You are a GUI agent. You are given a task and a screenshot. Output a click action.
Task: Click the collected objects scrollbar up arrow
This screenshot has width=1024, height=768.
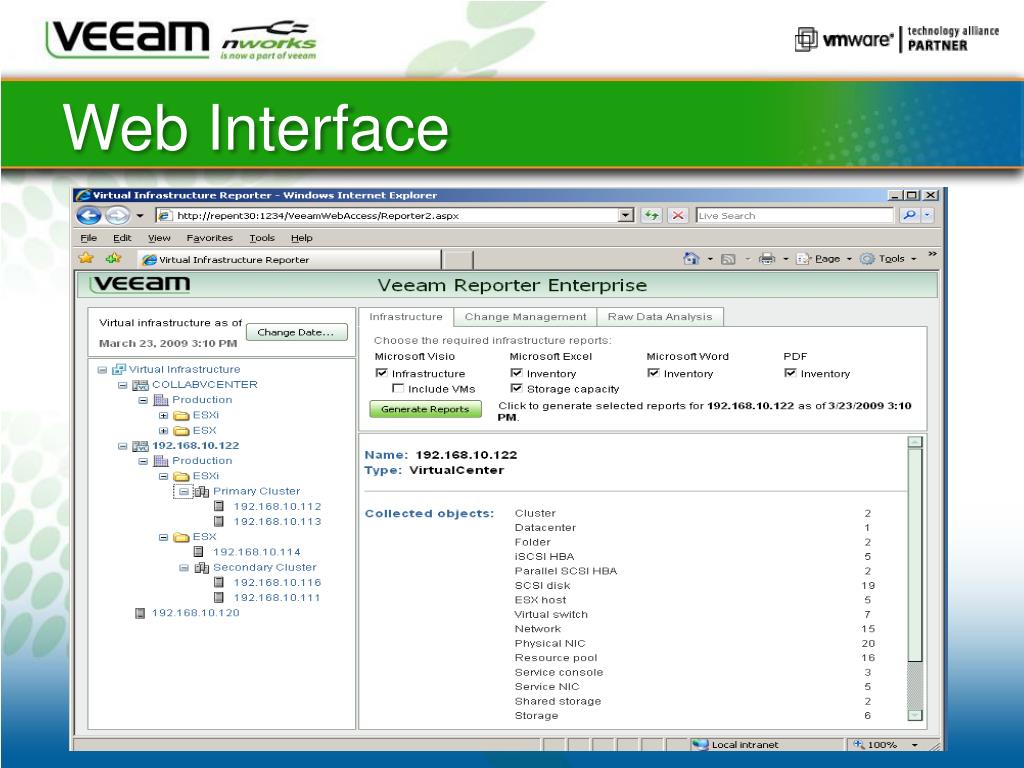tap(915, 441)
